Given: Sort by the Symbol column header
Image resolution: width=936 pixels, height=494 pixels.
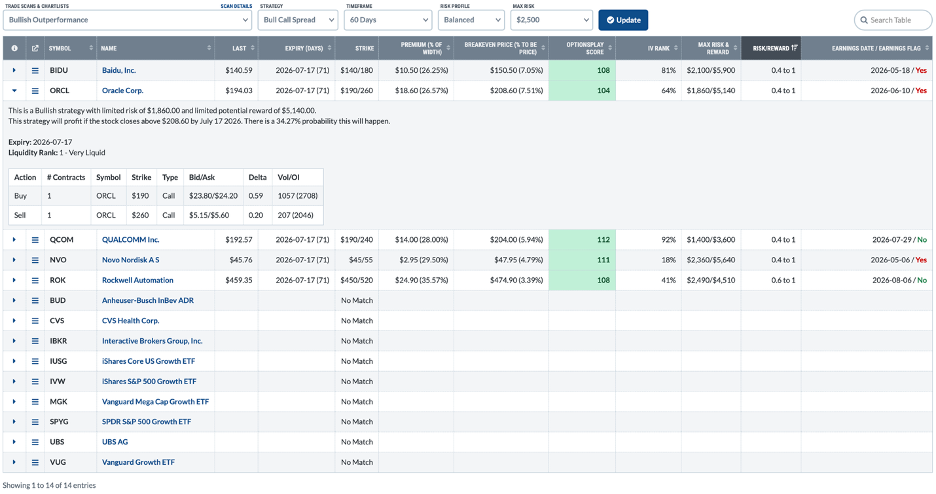Looking at the screenshot, I should [x=70, y=48].
